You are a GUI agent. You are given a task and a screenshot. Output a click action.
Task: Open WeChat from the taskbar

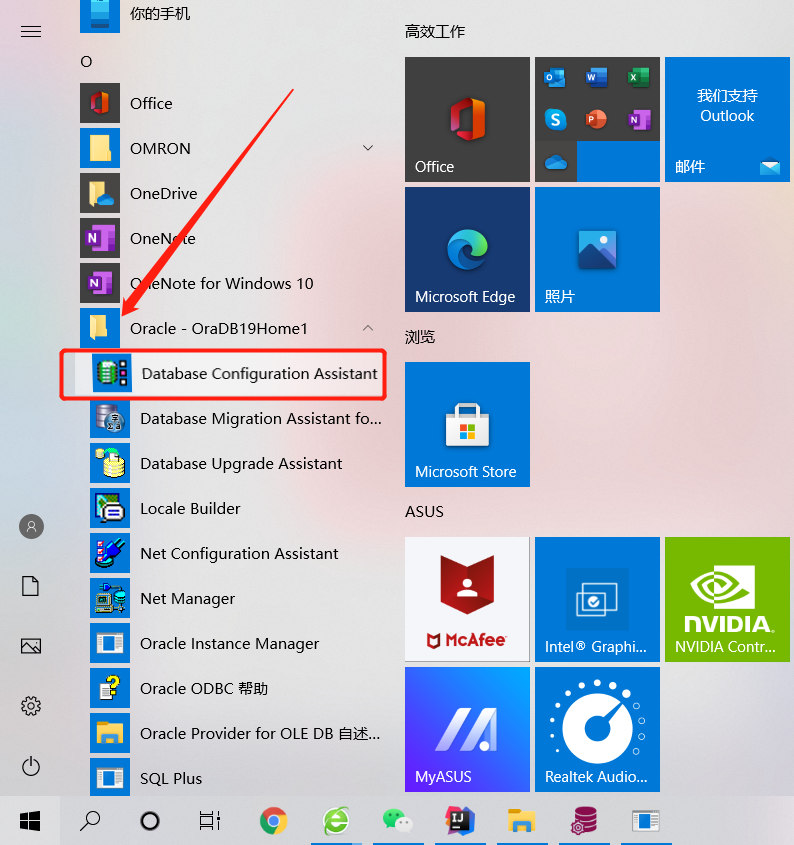click(397, 821)
